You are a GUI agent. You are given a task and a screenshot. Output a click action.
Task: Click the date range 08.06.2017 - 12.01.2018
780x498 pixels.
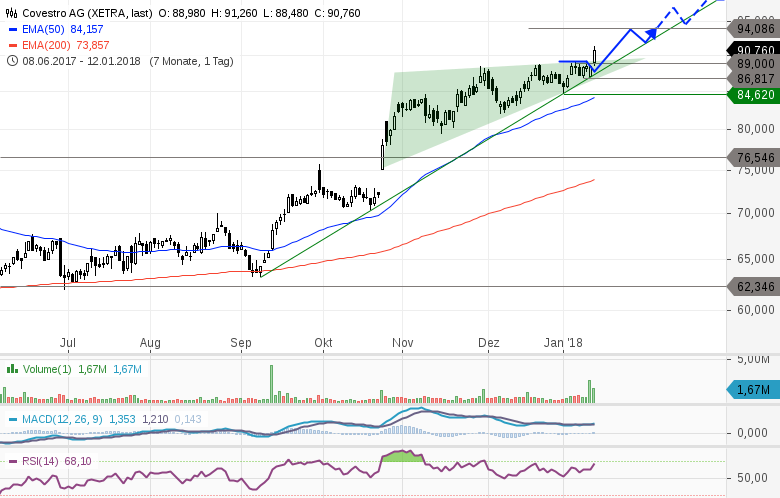(81, 61)
